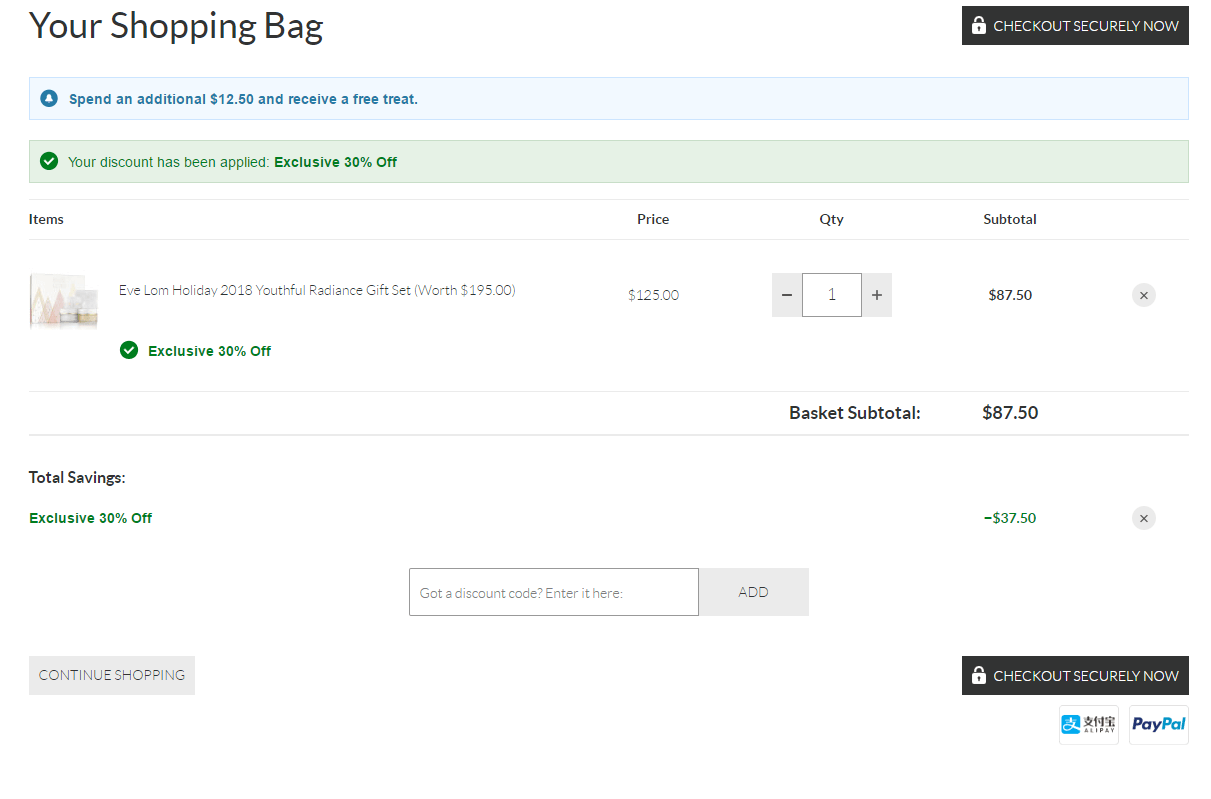Remove the Eve Lom gift set from the bag
Screen dimensions: 1211x799
(1144, 295)
